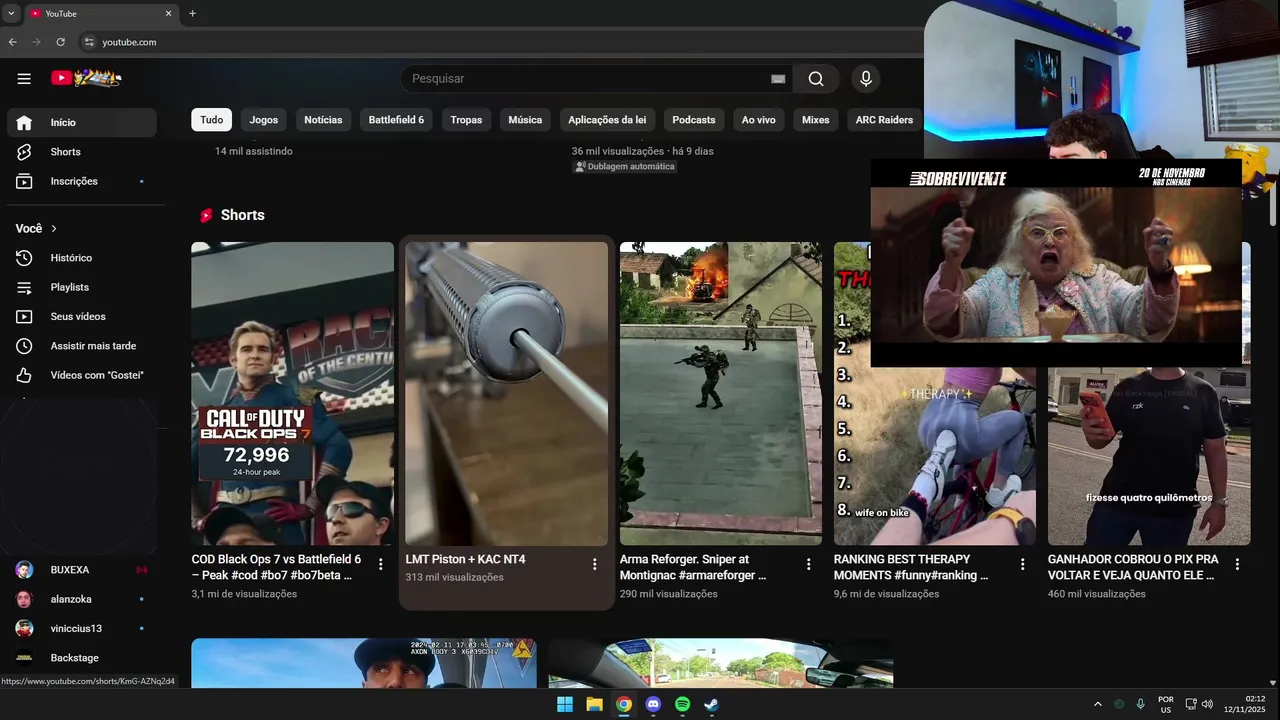Screen dimensions: 1280x720
Task: Open Histórico from sidebar
Action: [81, 258]
